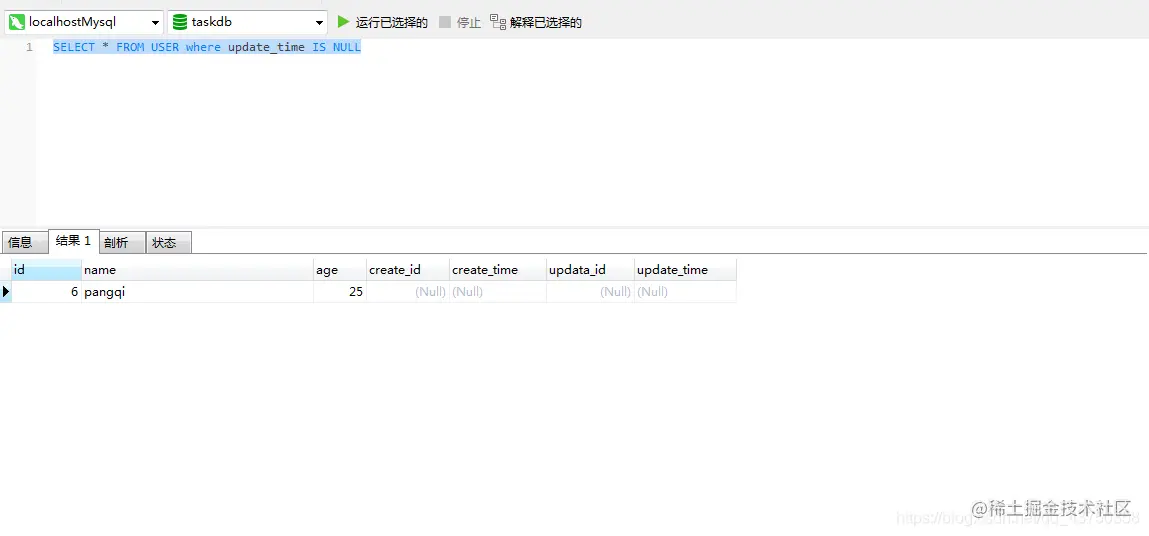This screenshot has width=1149, height=536.
Task: Click the (Null) cell under create_time
Action: coord(498,292)
